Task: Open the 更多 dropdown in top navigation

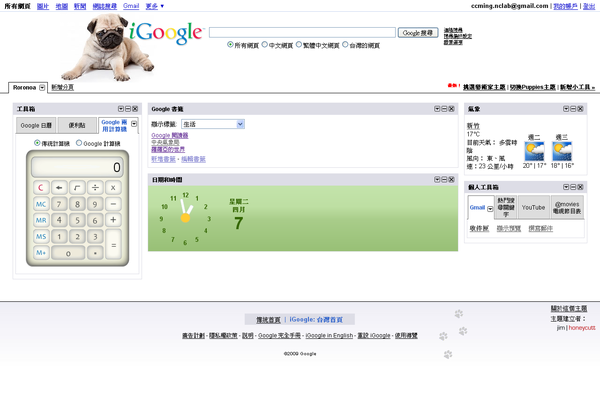Action: [155, 6]
